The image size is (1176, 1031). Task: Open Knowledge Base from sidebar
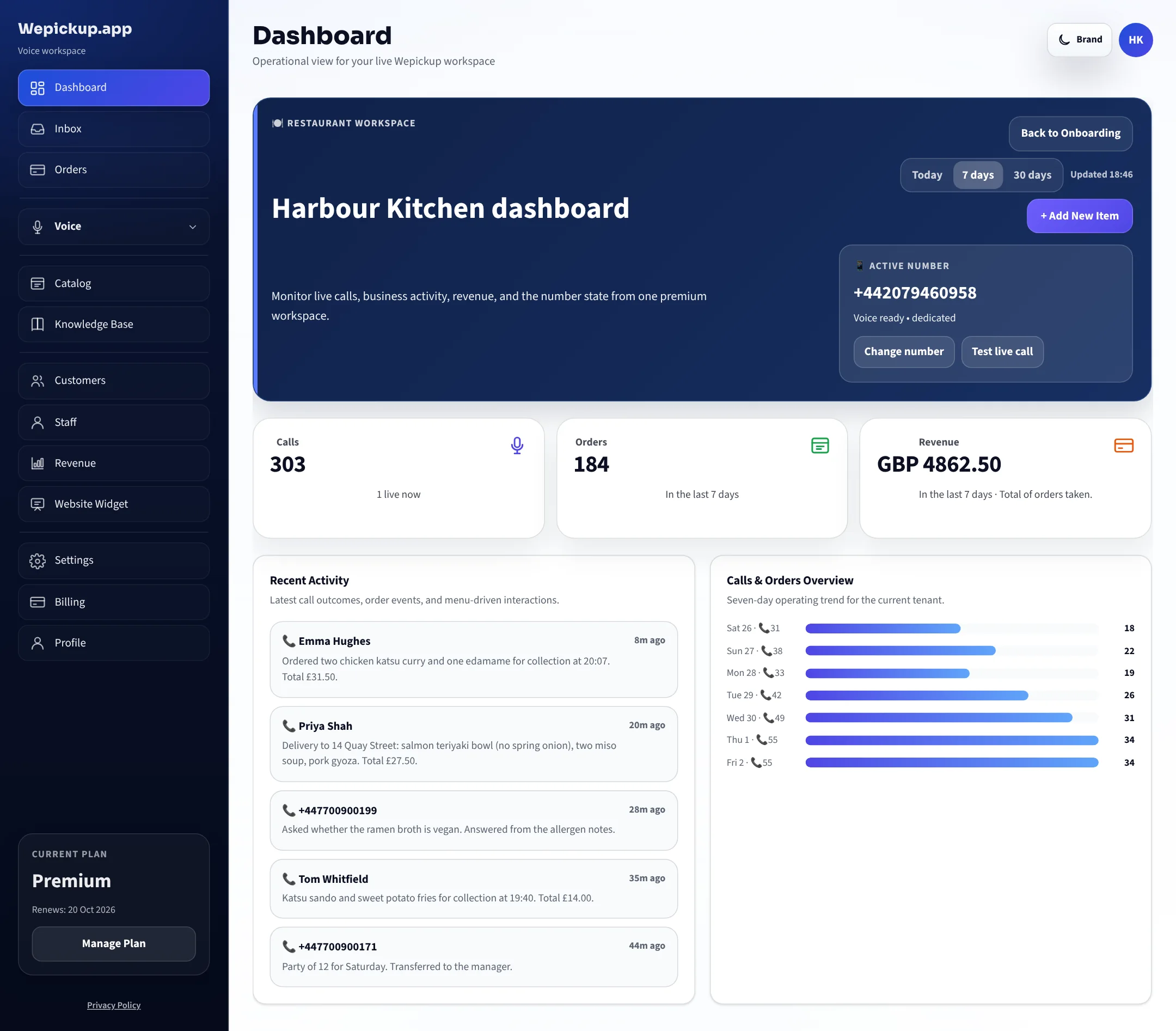[x=114, y=325]
